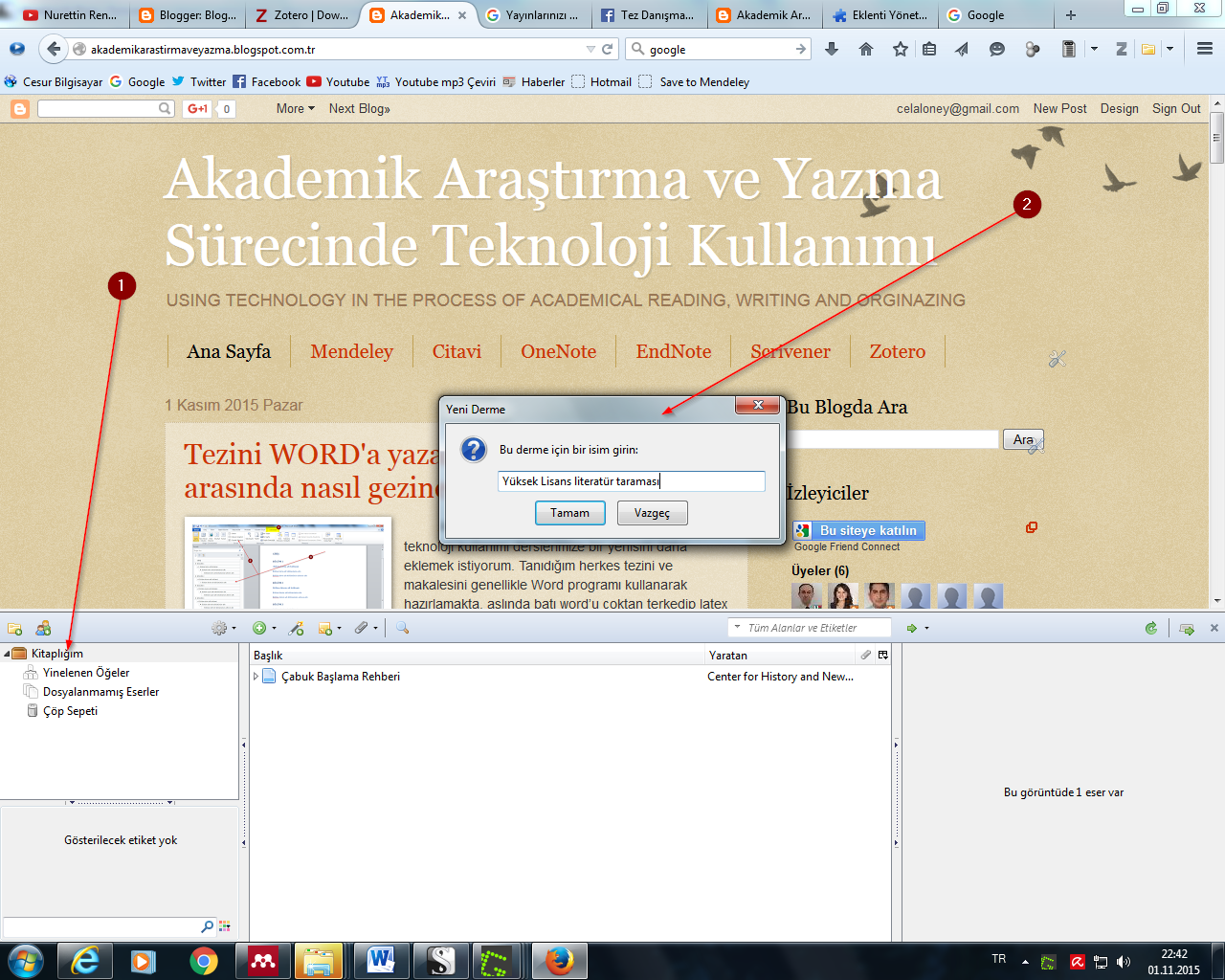Click the save to Zotero folder icon
The image size is (1225, 980).
[1148, 49]
